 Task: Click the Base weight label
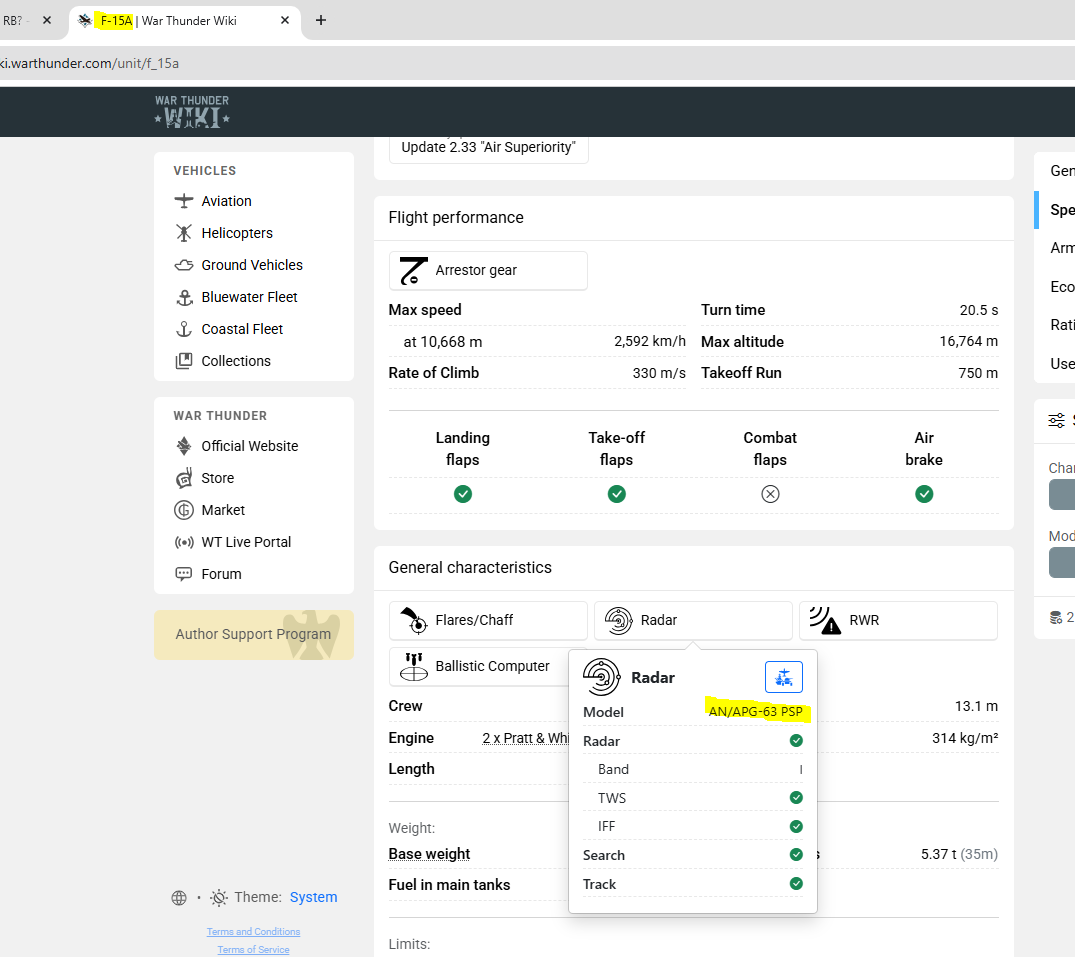[x=429, y=853]
